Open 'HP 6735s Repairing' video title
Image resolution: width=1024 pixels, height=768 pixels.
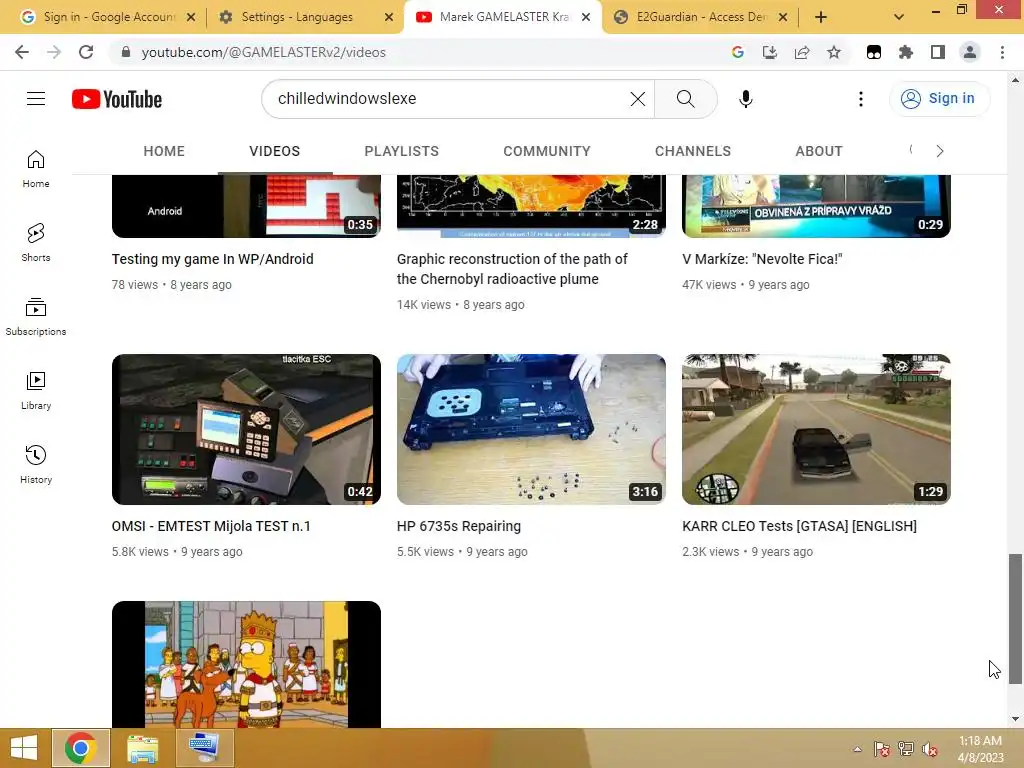(x=458, y=526)
